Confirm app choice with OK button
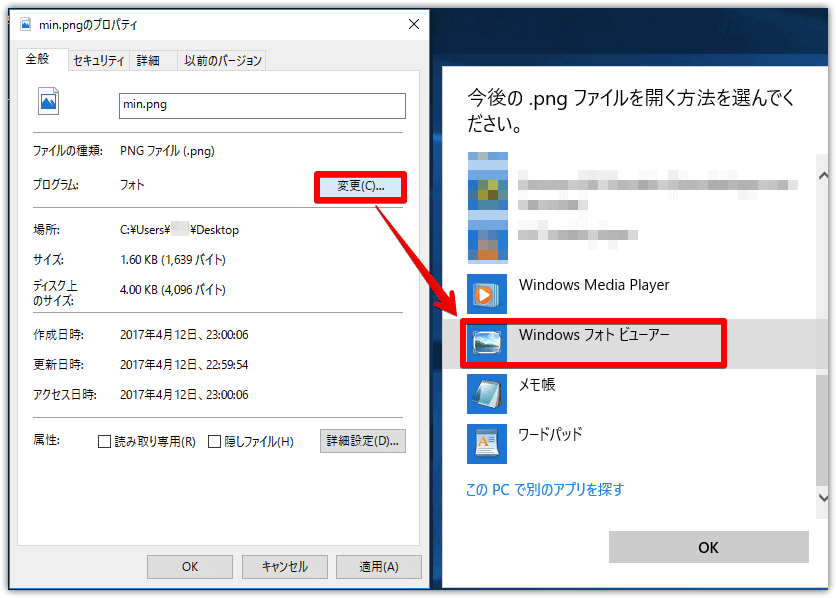The height and width of the screenshot is (598, 836). [x=708, y=547]
